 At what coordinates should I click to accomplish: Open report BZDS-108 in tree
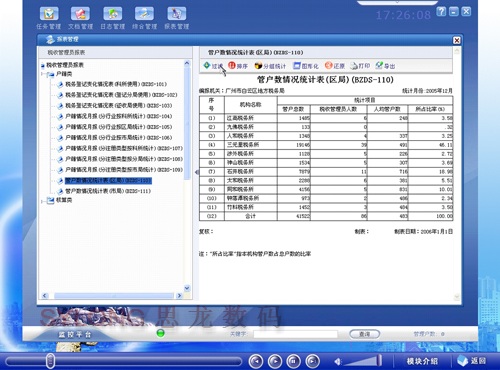[x=124, y=159]
